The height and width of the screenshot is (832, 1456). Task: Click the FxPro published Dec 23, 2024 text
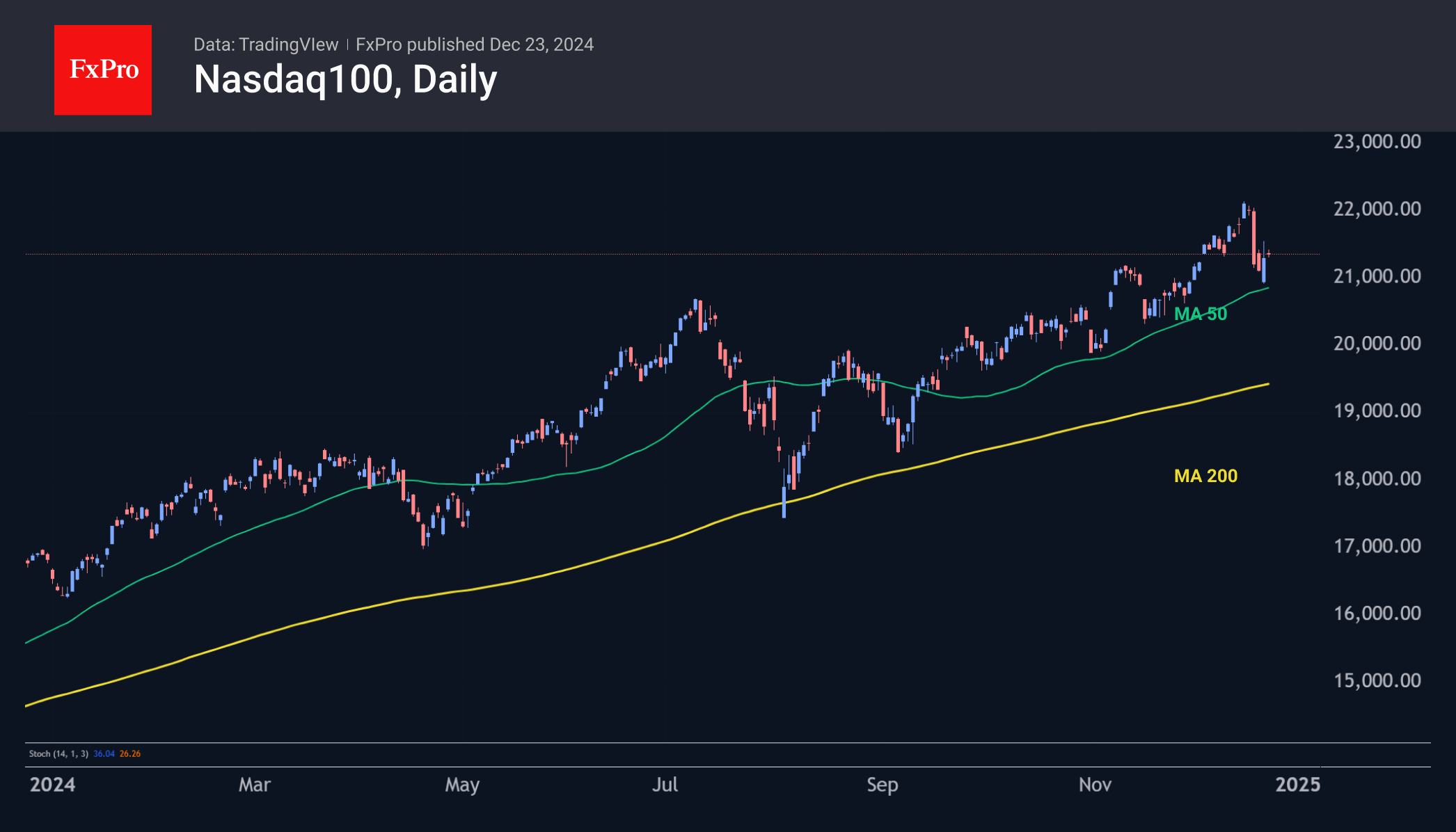point(475,45)
